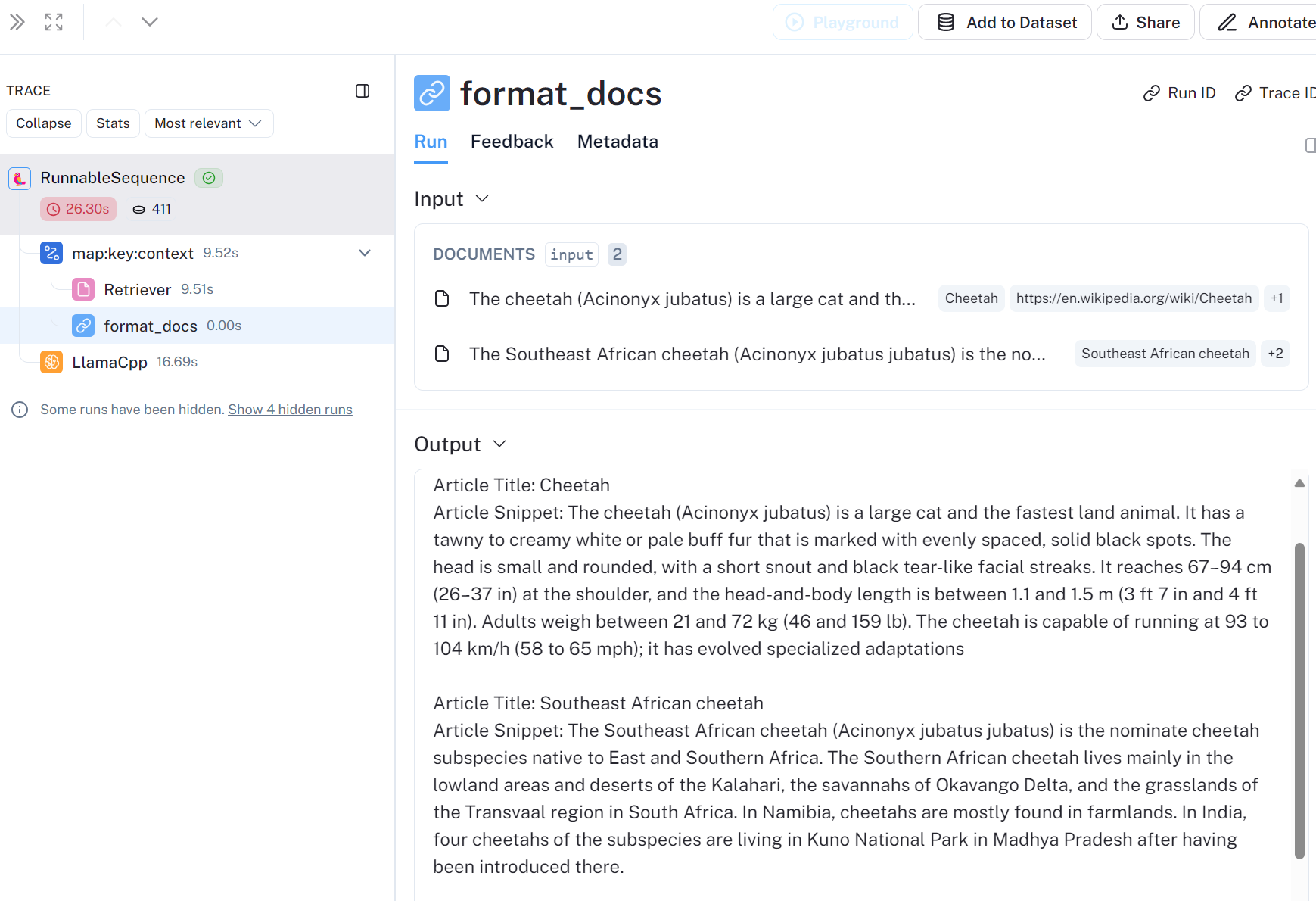Screen dimensions: 1316x901
Task: Toggle the trace panel layout icon
Action: pos(362,91)
